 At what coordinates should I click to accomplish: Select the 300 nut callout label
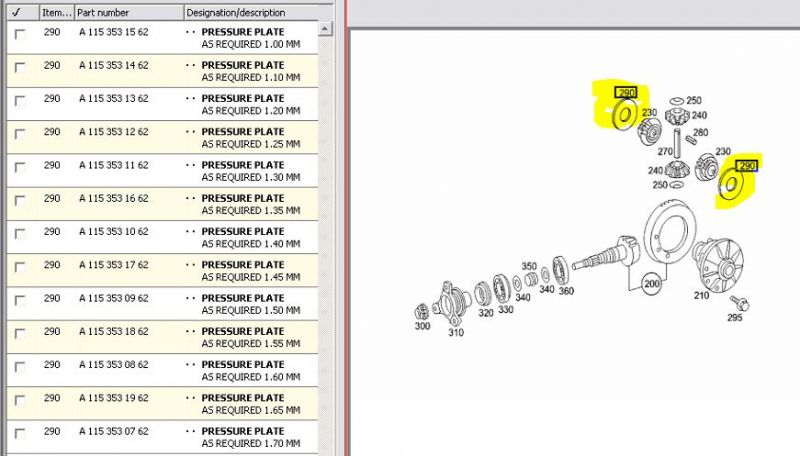pos(423,326)
